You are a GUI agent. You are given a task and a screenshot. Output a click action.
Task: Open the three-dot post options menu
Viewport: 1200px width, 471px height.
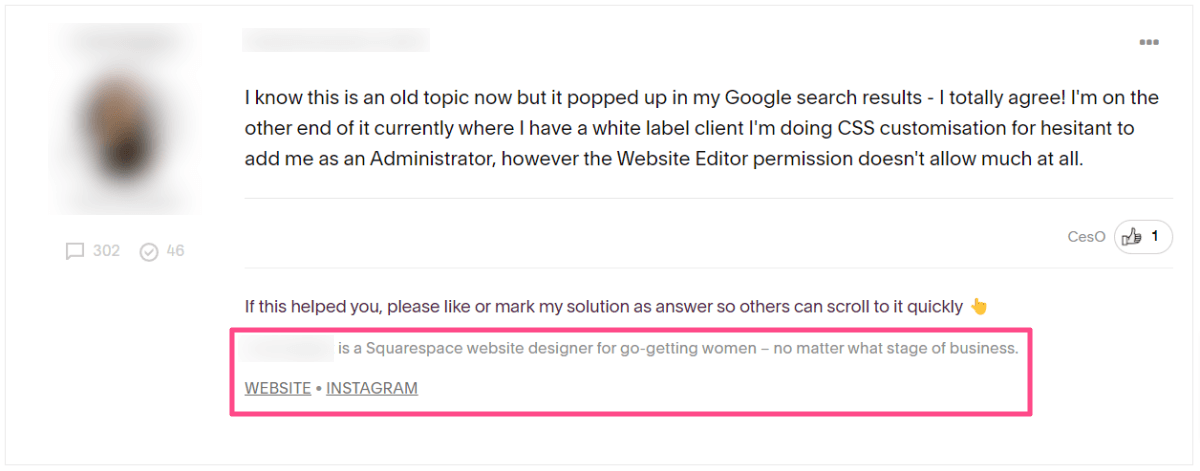(x=1148, y=43)
